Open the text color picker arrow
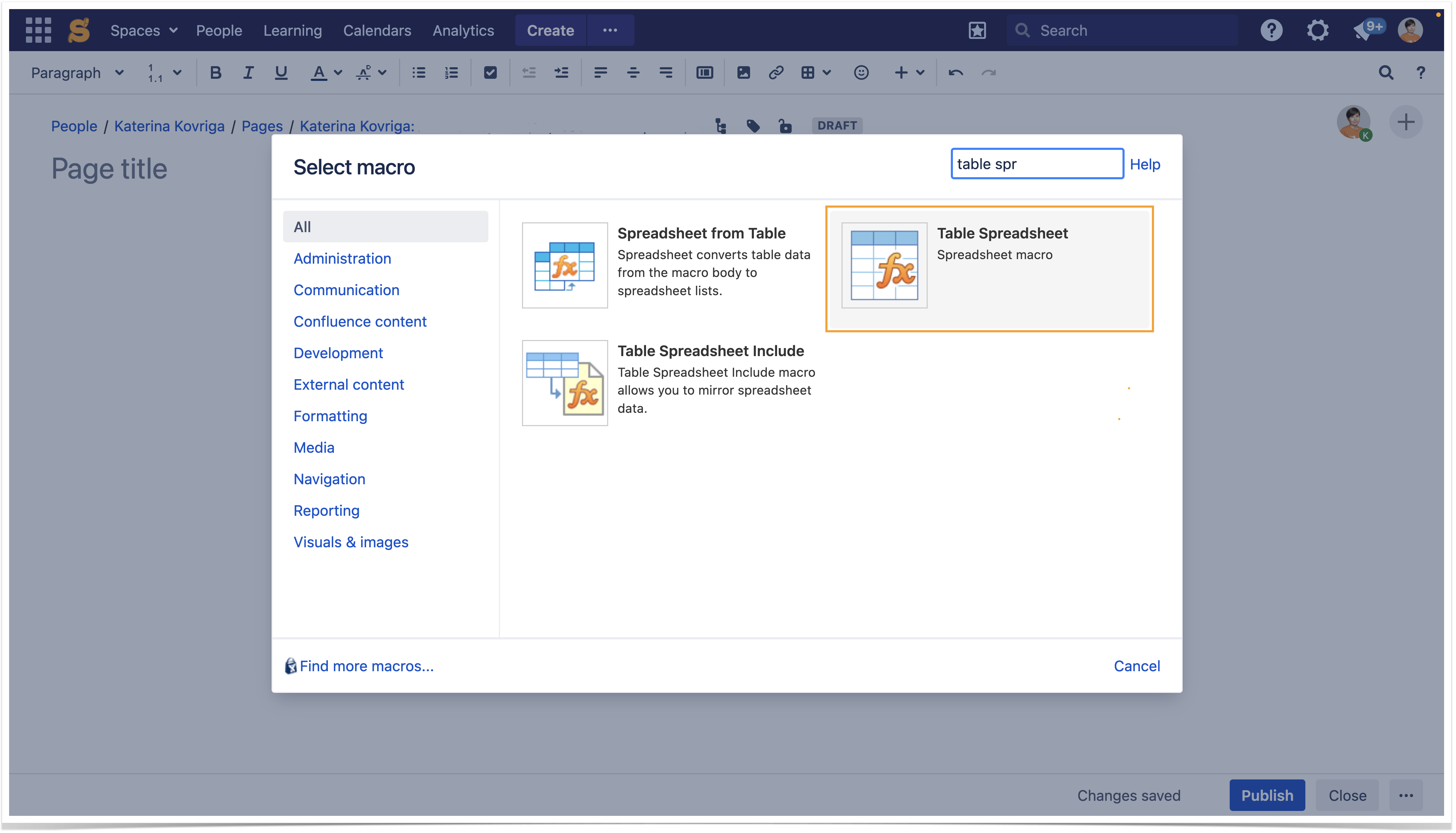The image size is (1456, 833). click(x=338, y=73)
